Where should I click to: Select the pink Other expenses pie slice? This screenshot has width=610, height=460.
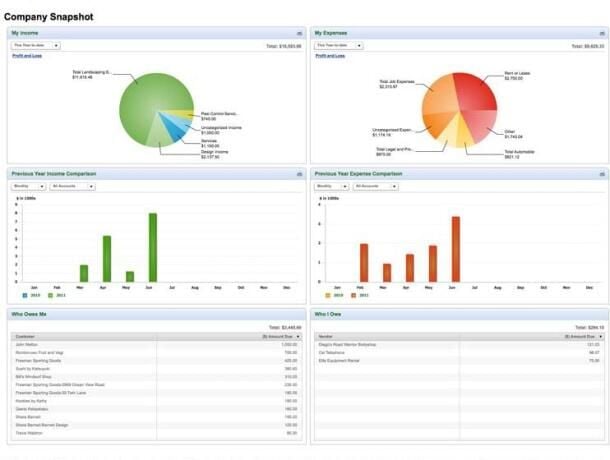pos(481,123)
